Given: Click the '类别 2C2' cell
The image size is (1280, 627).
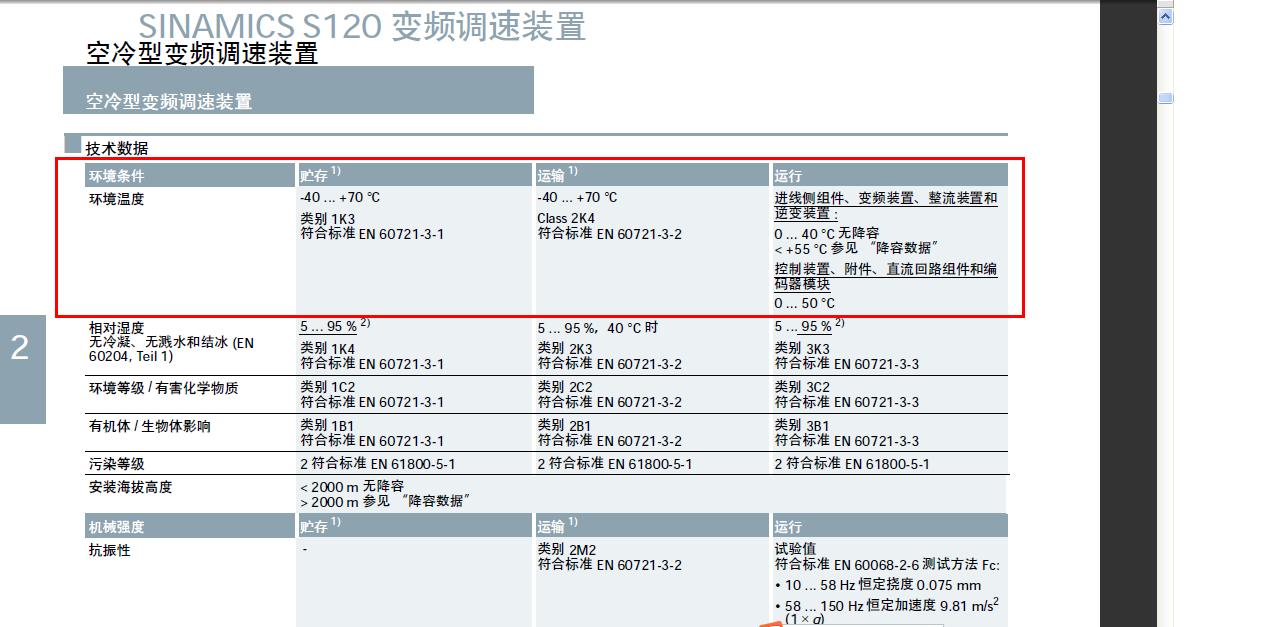Looking at the screenshot, I should (x=565, y=387).
